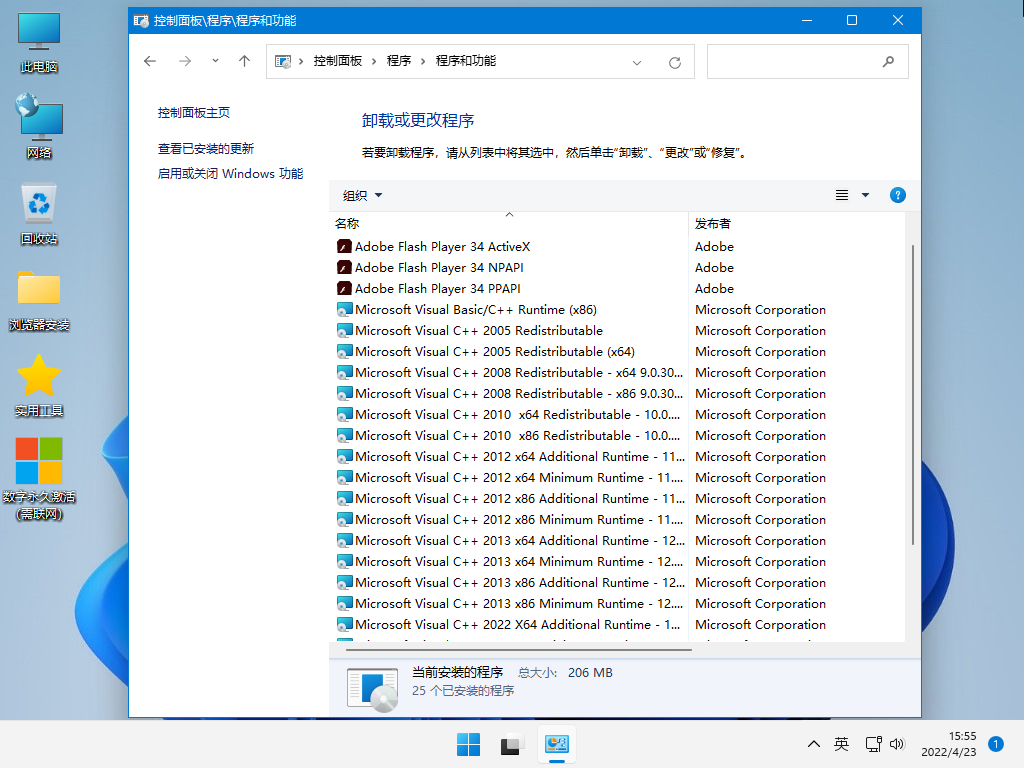Select 网络 desktop icon
The image size is (1024, 768).
point(39,126)
